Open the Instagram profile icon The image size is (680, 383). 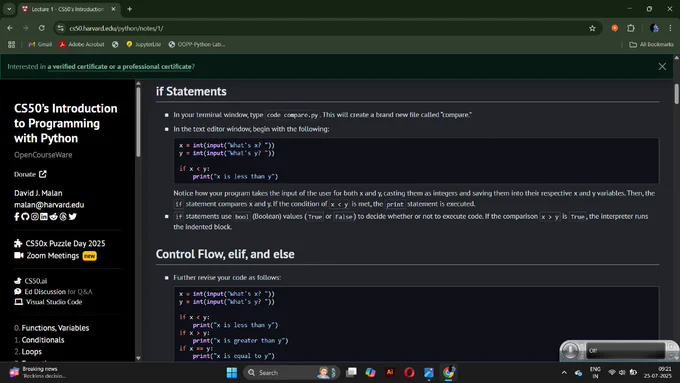(x=35, y=216)
